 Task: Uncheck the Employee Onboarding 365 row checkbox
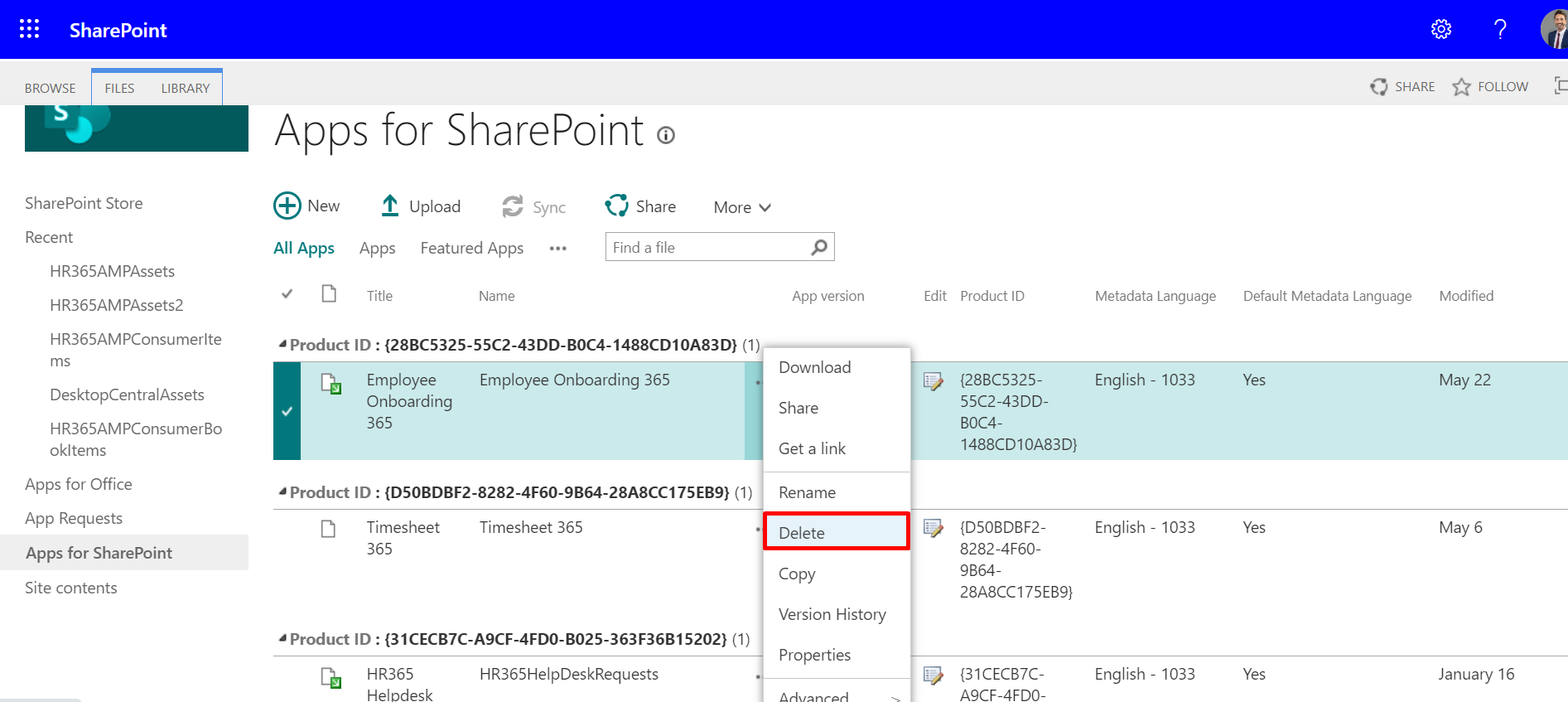[x=287, y=411]
